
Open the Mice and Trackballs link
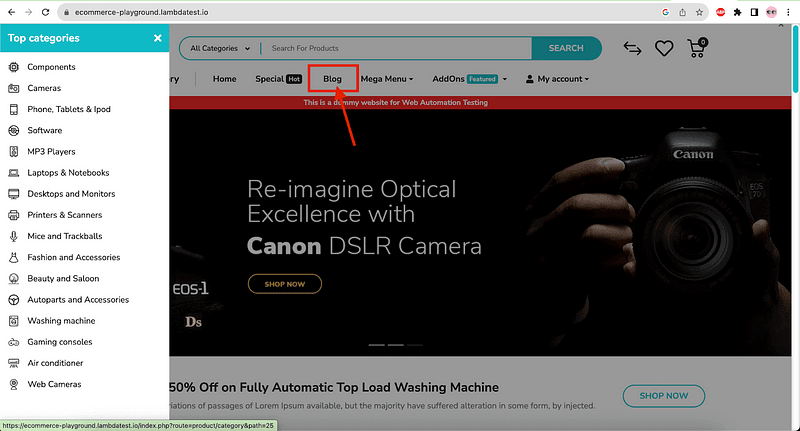[65, 236]
